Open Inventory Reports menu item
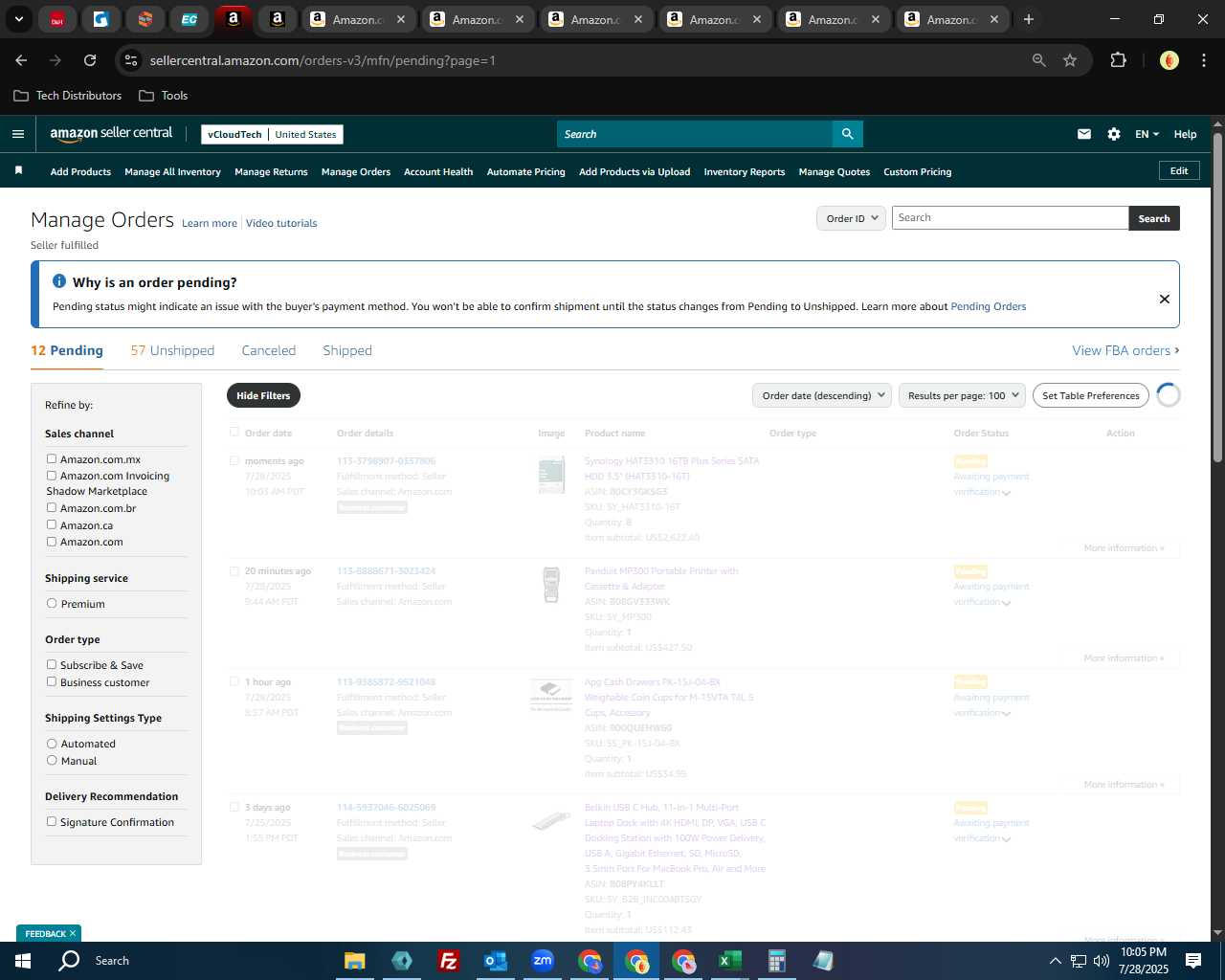This screenshot has width=1225, height=980. (x=745, y=172)
